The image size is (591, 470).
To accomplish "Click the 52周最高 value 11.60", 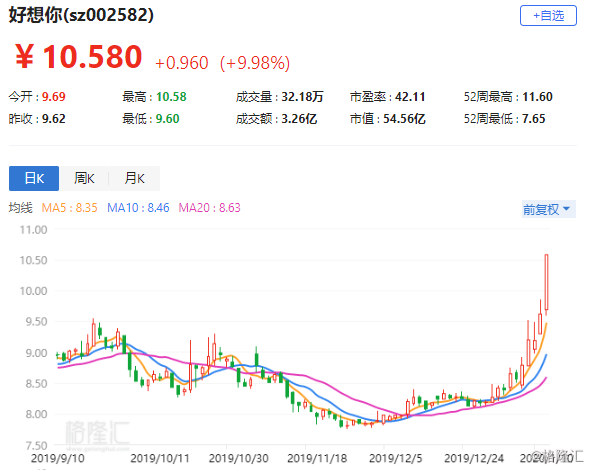I will pyautogui.click(x=537, y=97).
